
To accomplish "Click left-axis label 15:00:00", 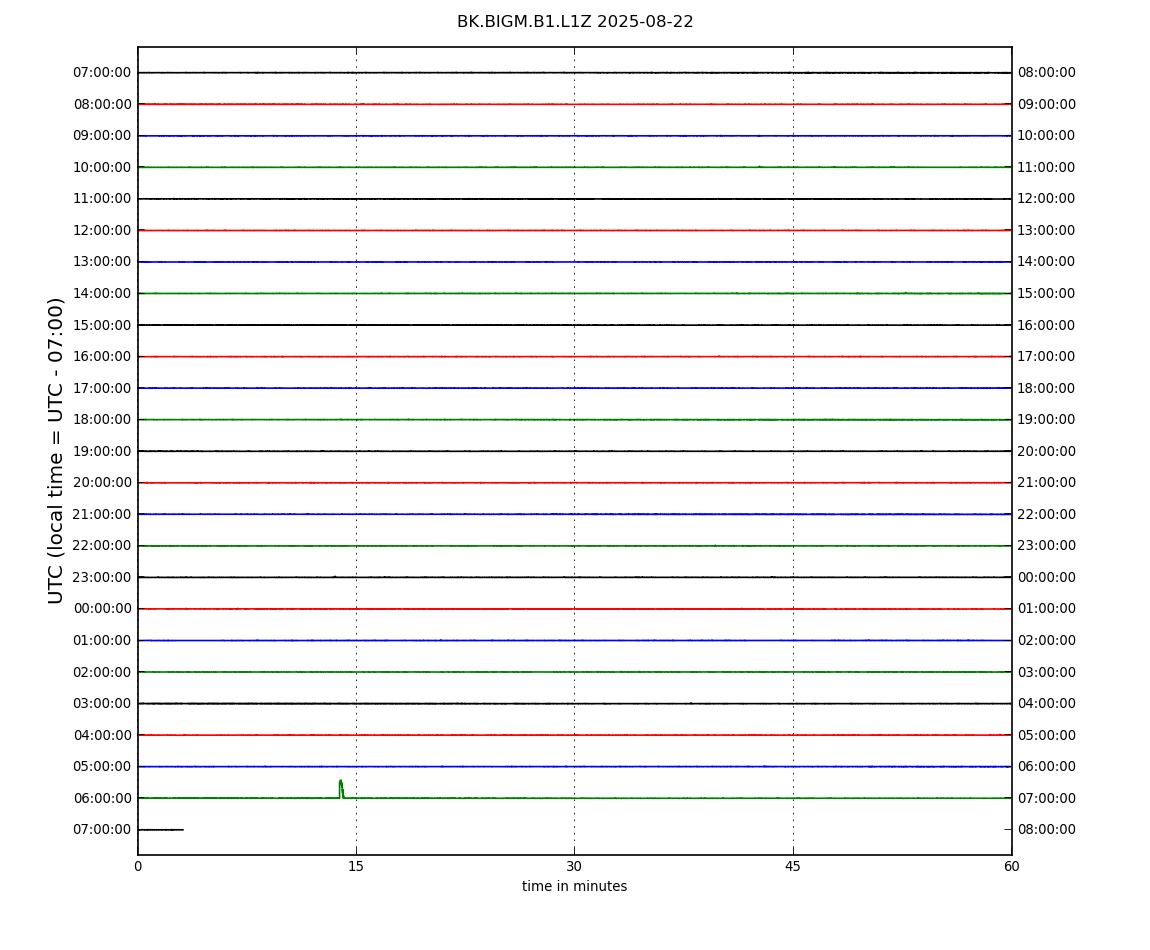I will (103, 325).
